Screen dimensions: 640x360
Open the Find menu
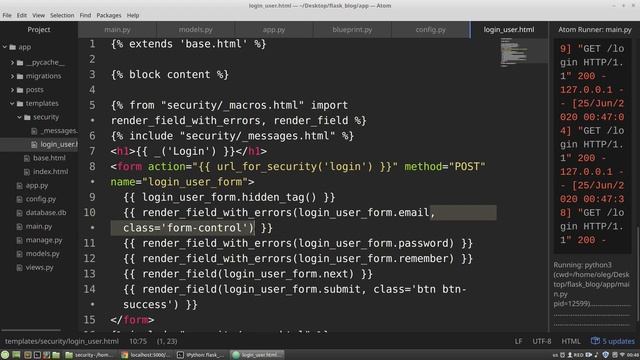point(85,15)
